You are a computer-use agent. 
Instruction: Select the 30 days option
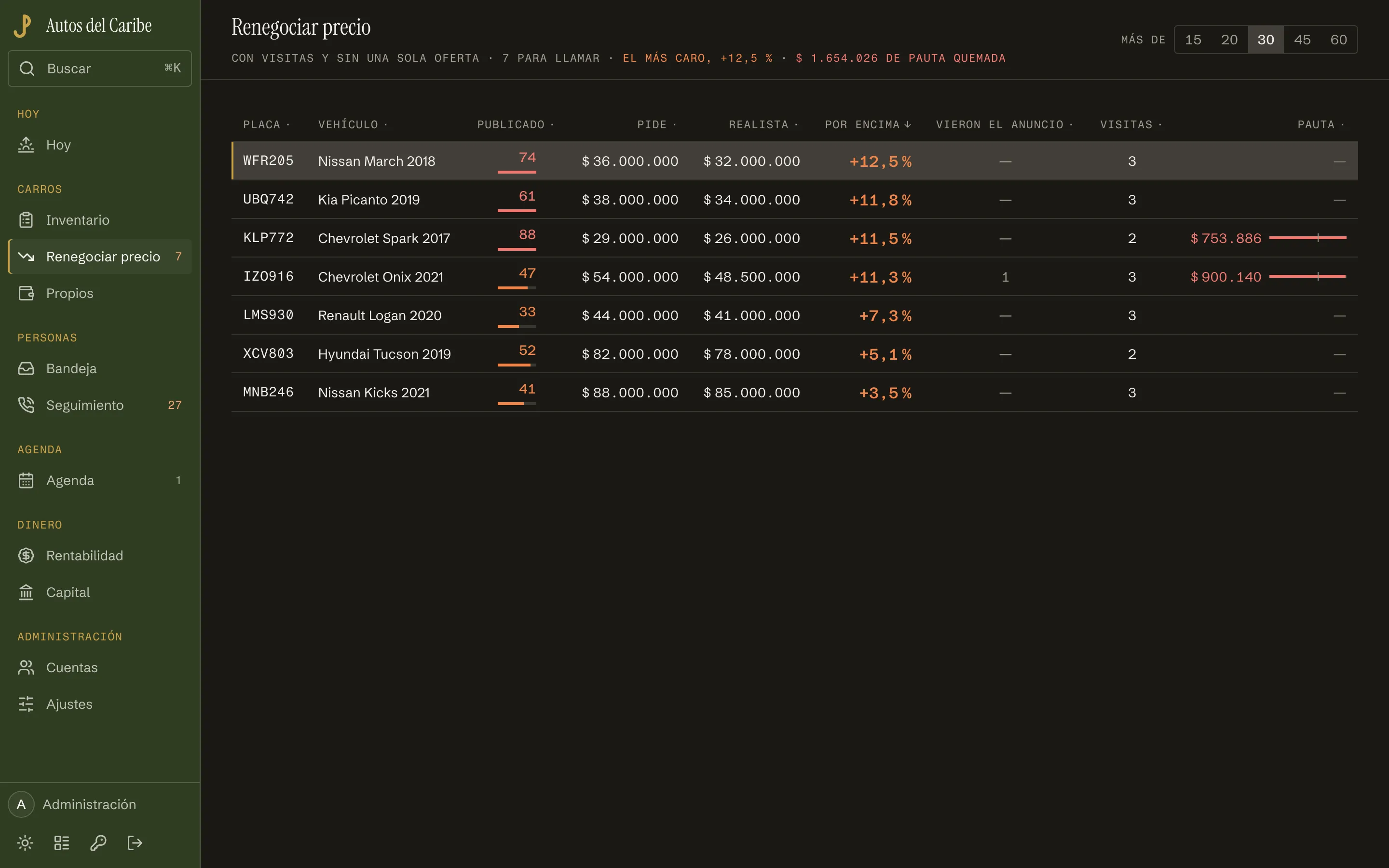[x=1266, y=40]
